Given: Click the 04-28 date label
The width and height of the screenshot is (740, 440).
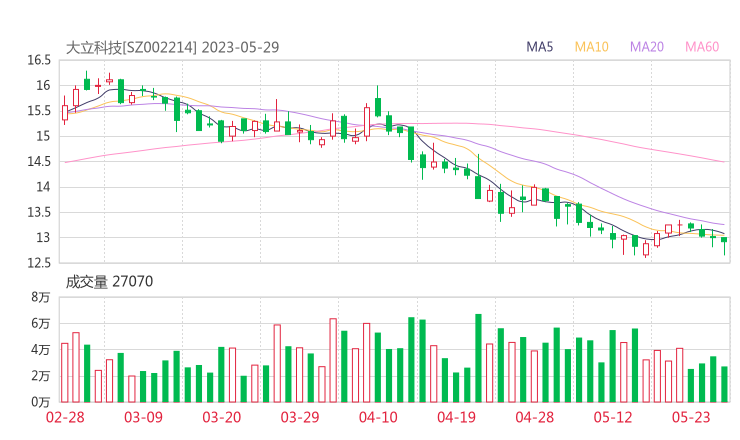Looking at the screenshot, I should tap(535, 417).
